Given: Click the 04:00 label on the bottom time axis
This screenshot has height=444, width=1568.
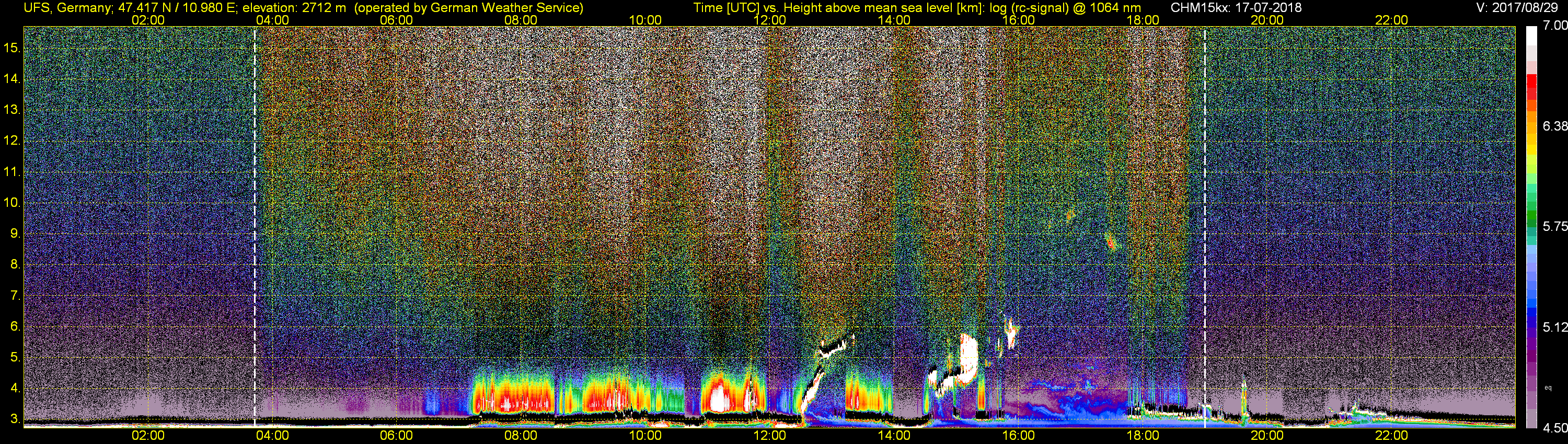Looking at the screenshot, I should pyautogui.click(x=272, y=436).
